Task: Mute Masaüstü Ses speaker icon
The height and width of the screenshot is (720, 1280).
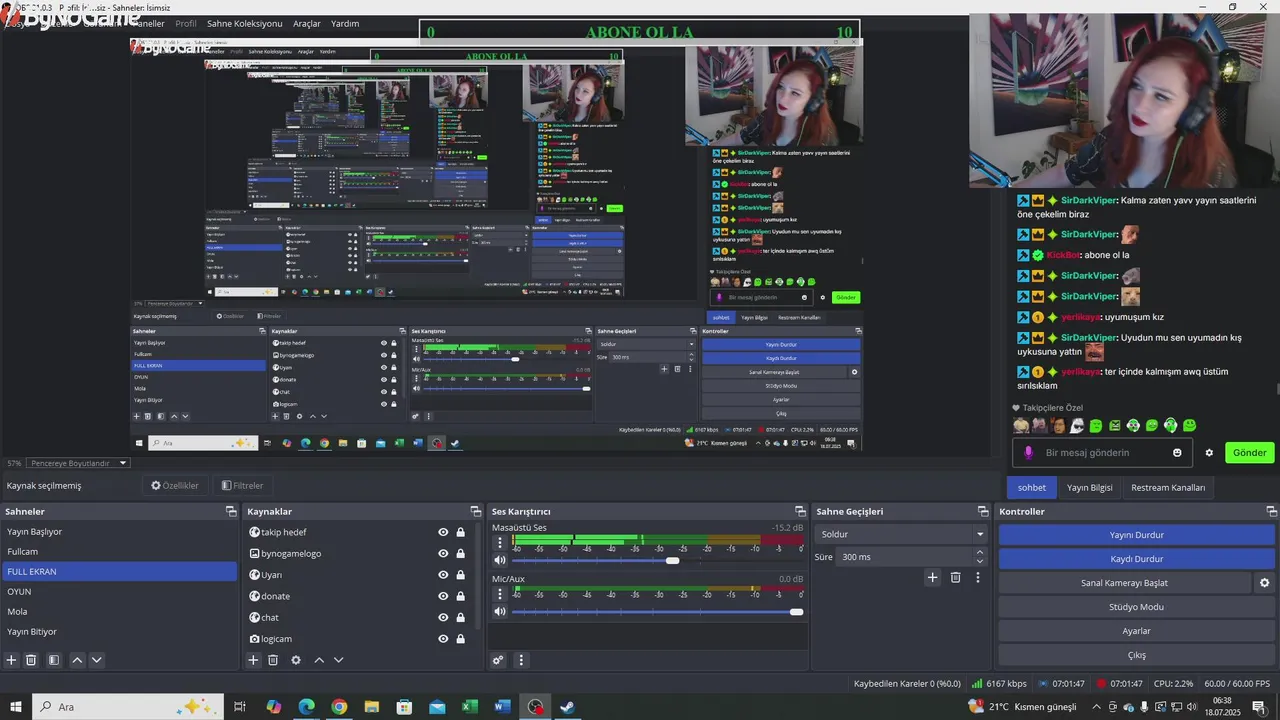Action: click(500, 560)
